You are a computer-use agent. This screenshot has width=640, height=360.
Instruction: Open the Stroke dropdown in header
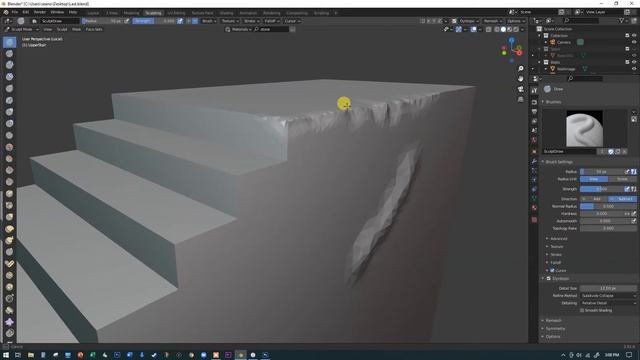[x=251, y=21]
